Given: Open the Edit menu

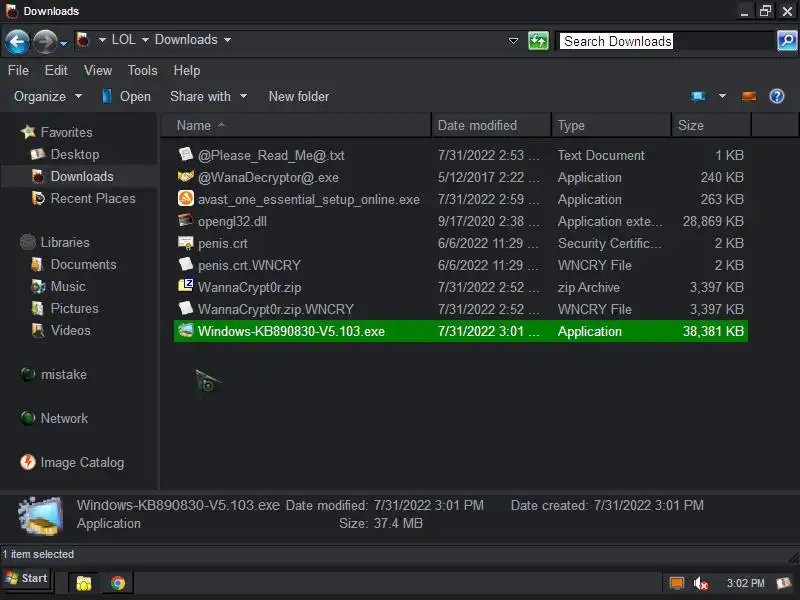Looking at the screenshot, I should click(56, 70).
